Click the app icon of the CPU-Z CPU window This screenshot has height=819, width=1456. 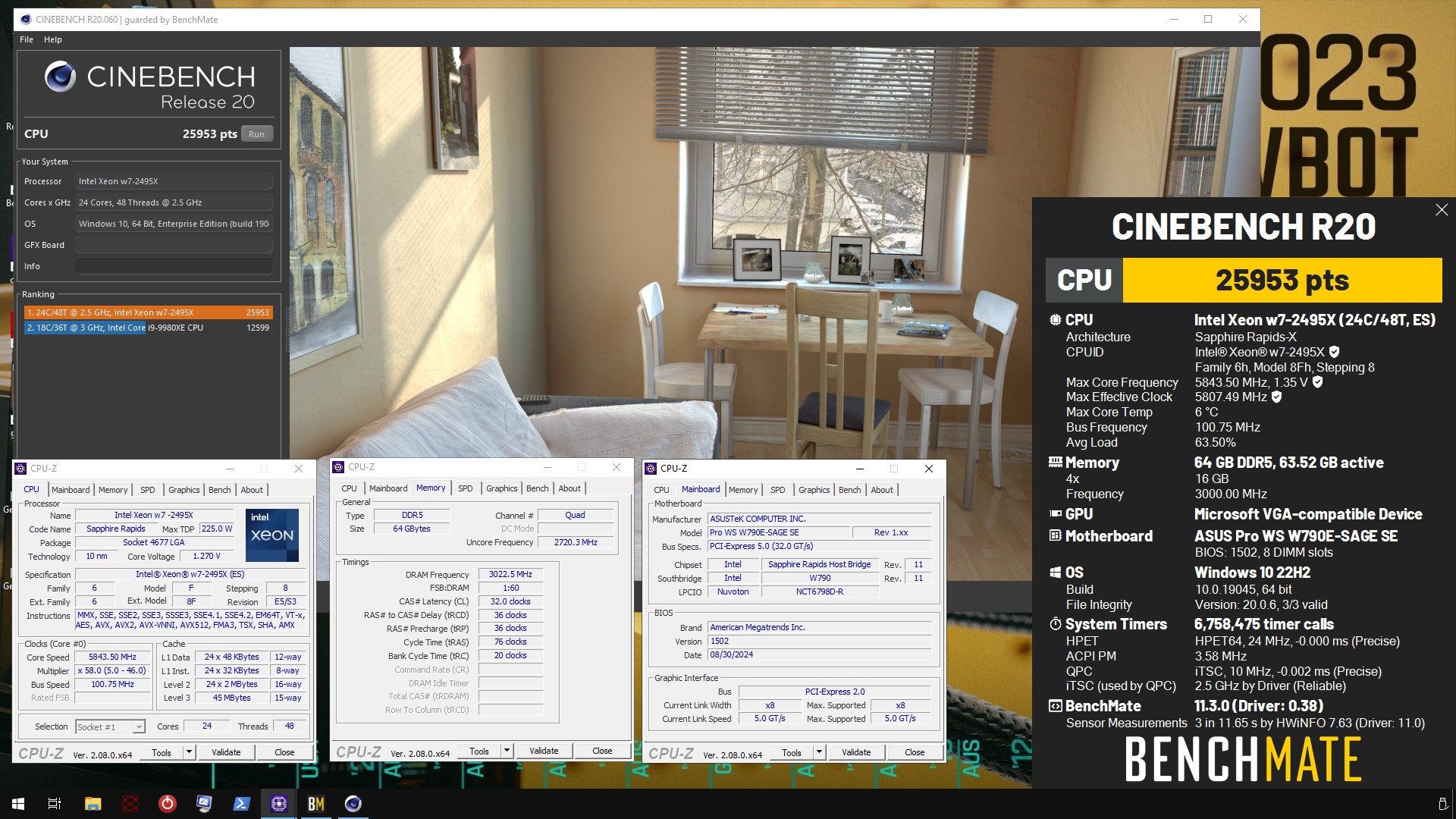coord(21,469)
